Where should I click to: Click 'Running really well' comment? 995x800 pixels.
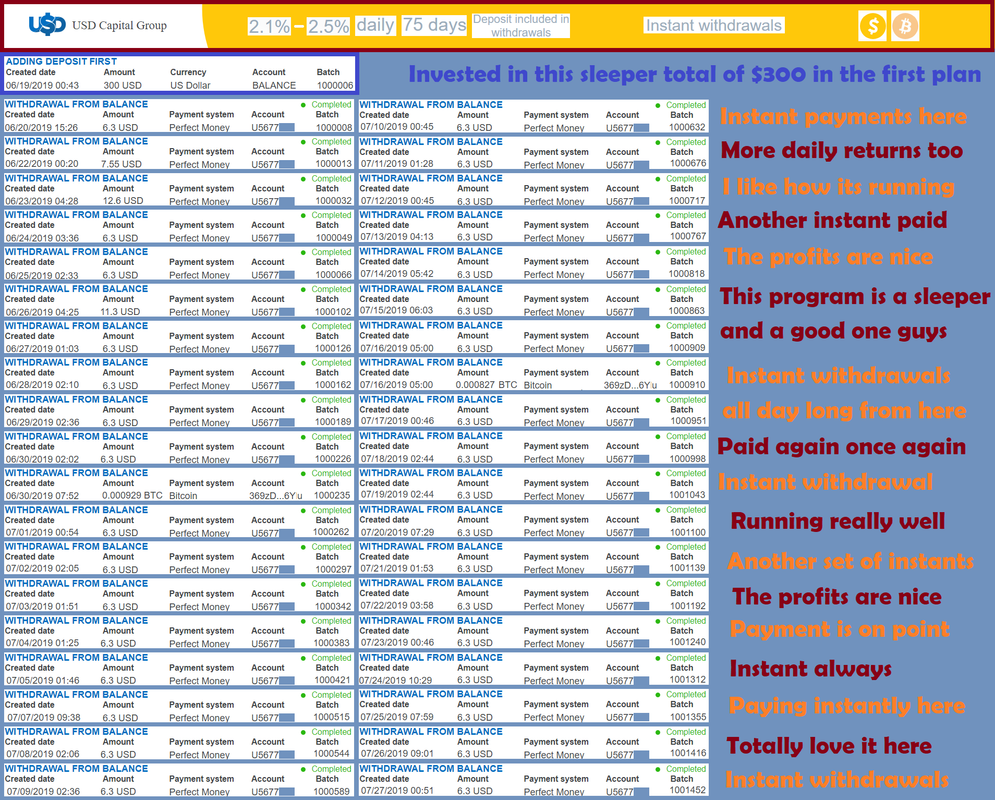tap(838, 521)
